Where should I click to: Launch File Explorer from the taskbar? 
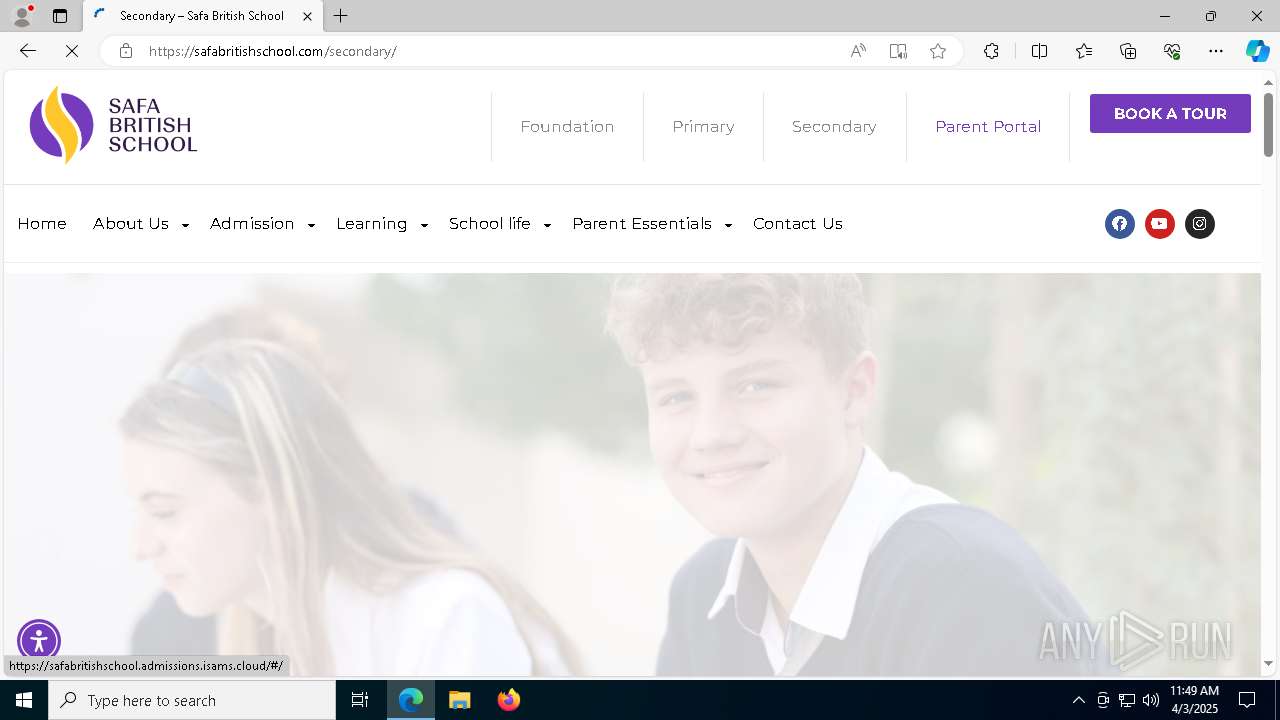(x=459, y=700)
